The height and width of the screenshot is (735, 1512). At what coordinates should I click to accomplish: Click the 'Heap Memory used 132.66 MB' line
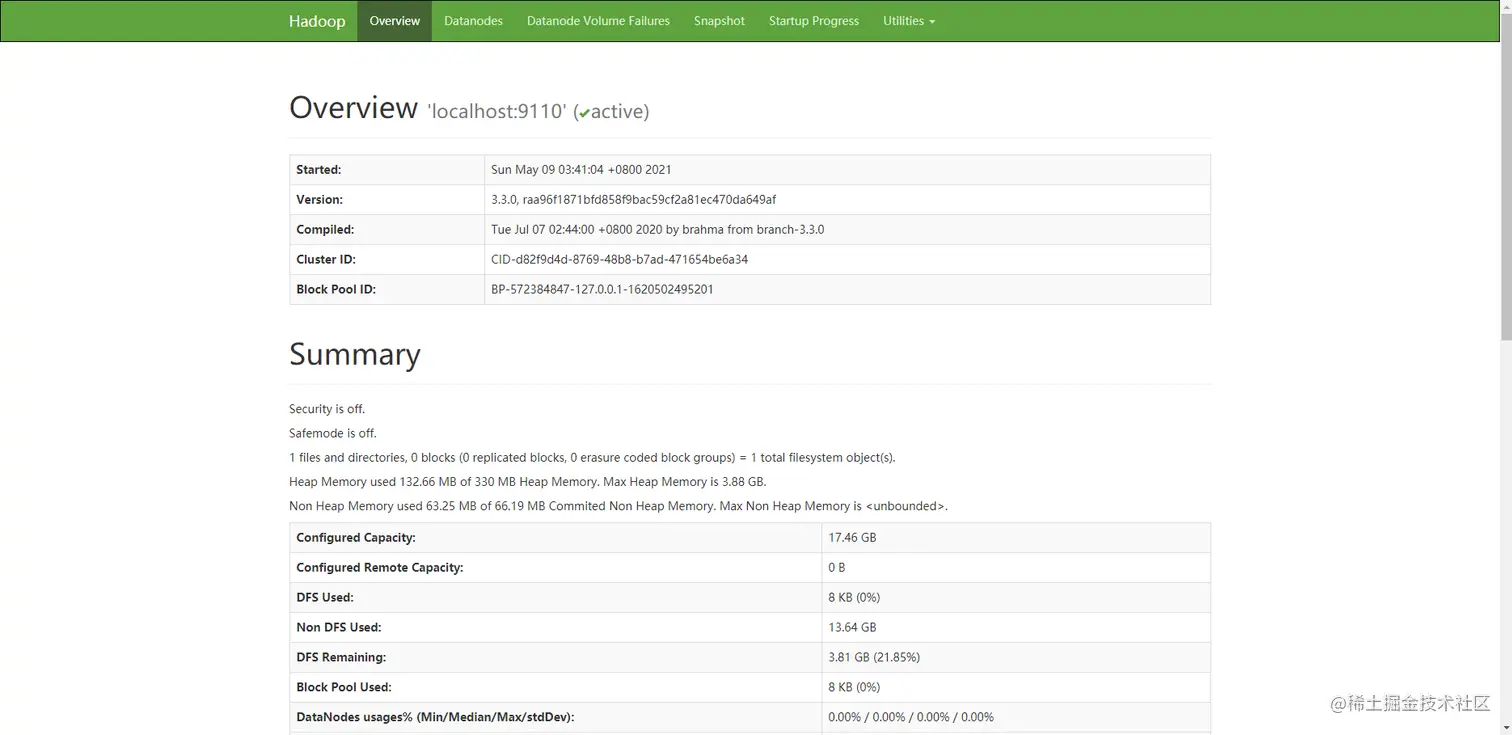tap(528, 482)
